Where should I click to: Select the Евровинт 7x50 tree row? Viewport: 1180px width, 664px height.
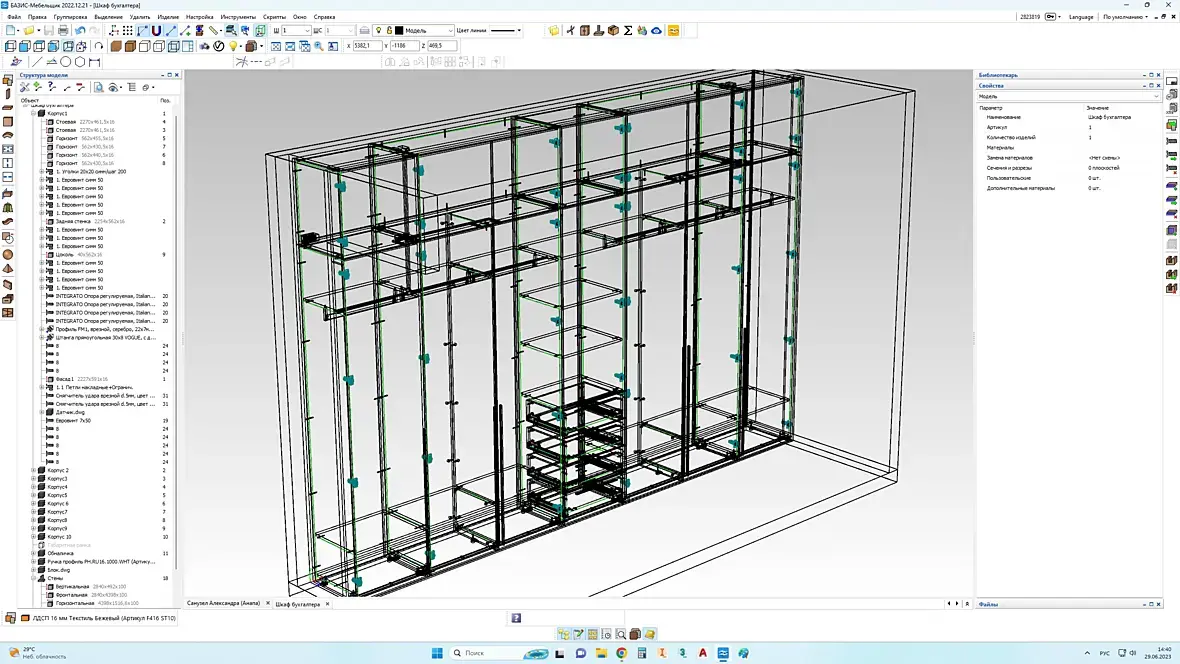[x=72, y=420]
